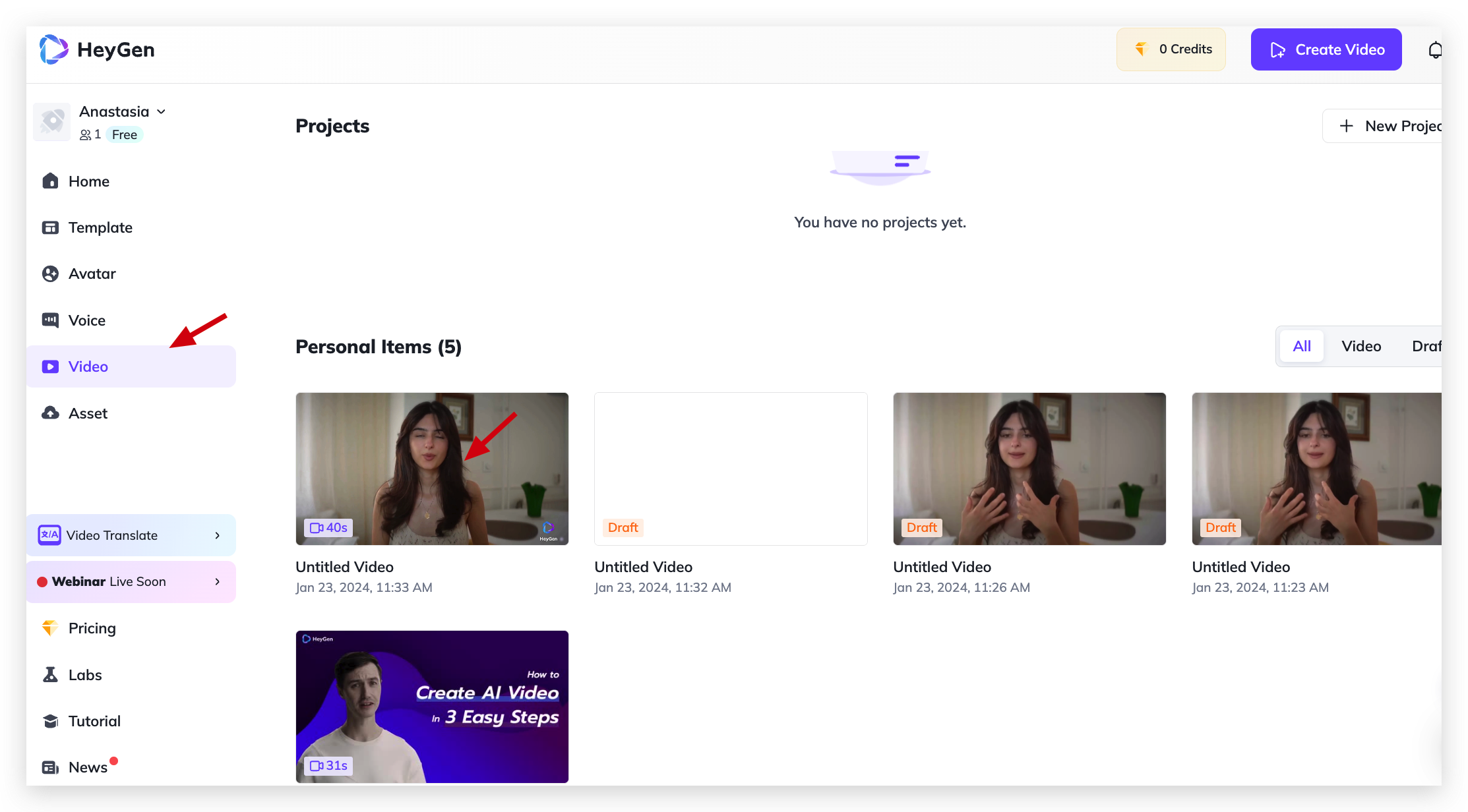Expand the Video Translate chevron
The image size is (1468, 812).
click(x=217, y=535)
